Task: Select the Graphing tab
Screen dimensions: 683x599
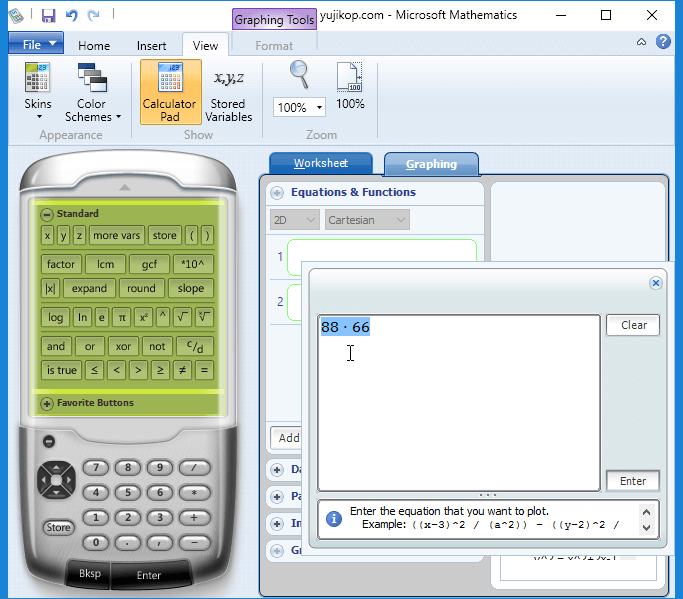Action: 431,164
